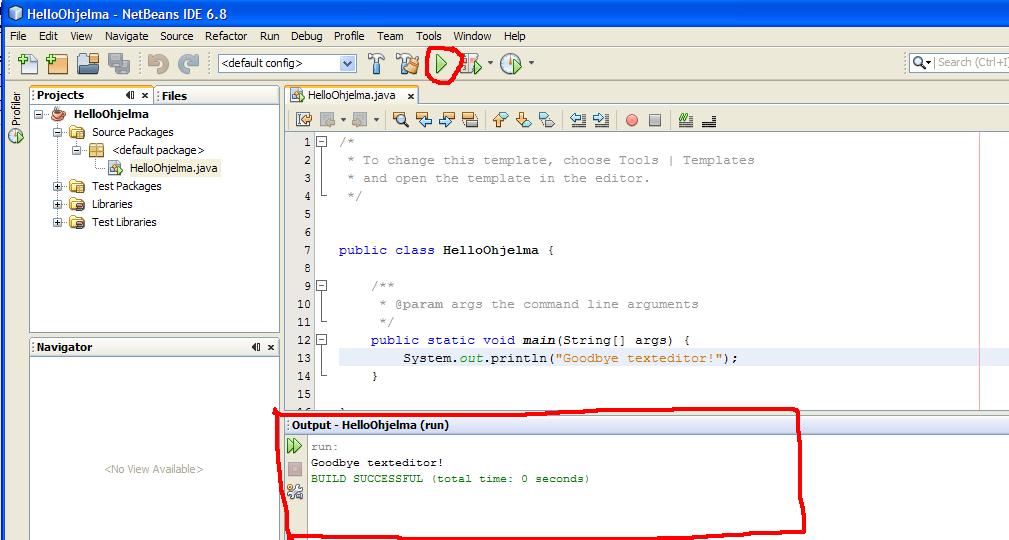
Task: Click the wrench settings icon in Output panel
Action: coord(295,492)
